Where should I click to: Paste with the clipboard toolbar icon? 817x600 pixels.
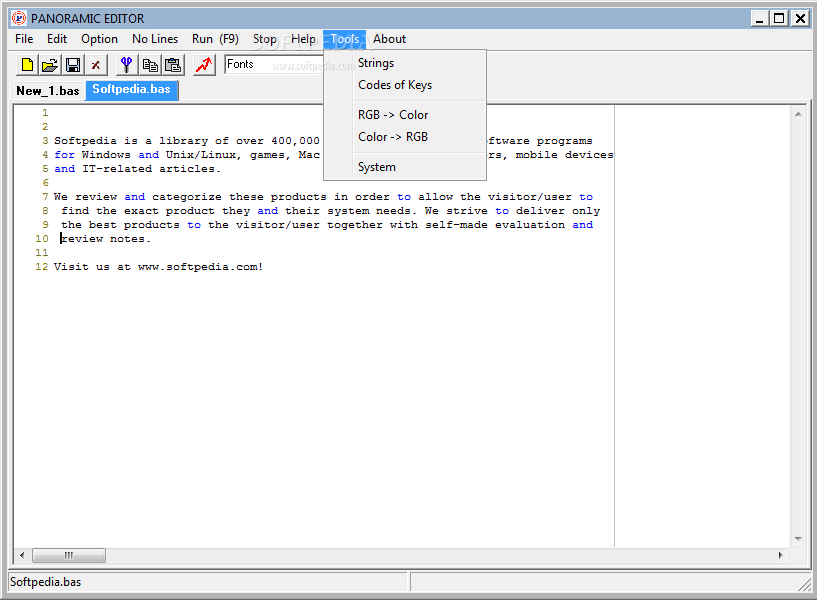pos(173,65)
